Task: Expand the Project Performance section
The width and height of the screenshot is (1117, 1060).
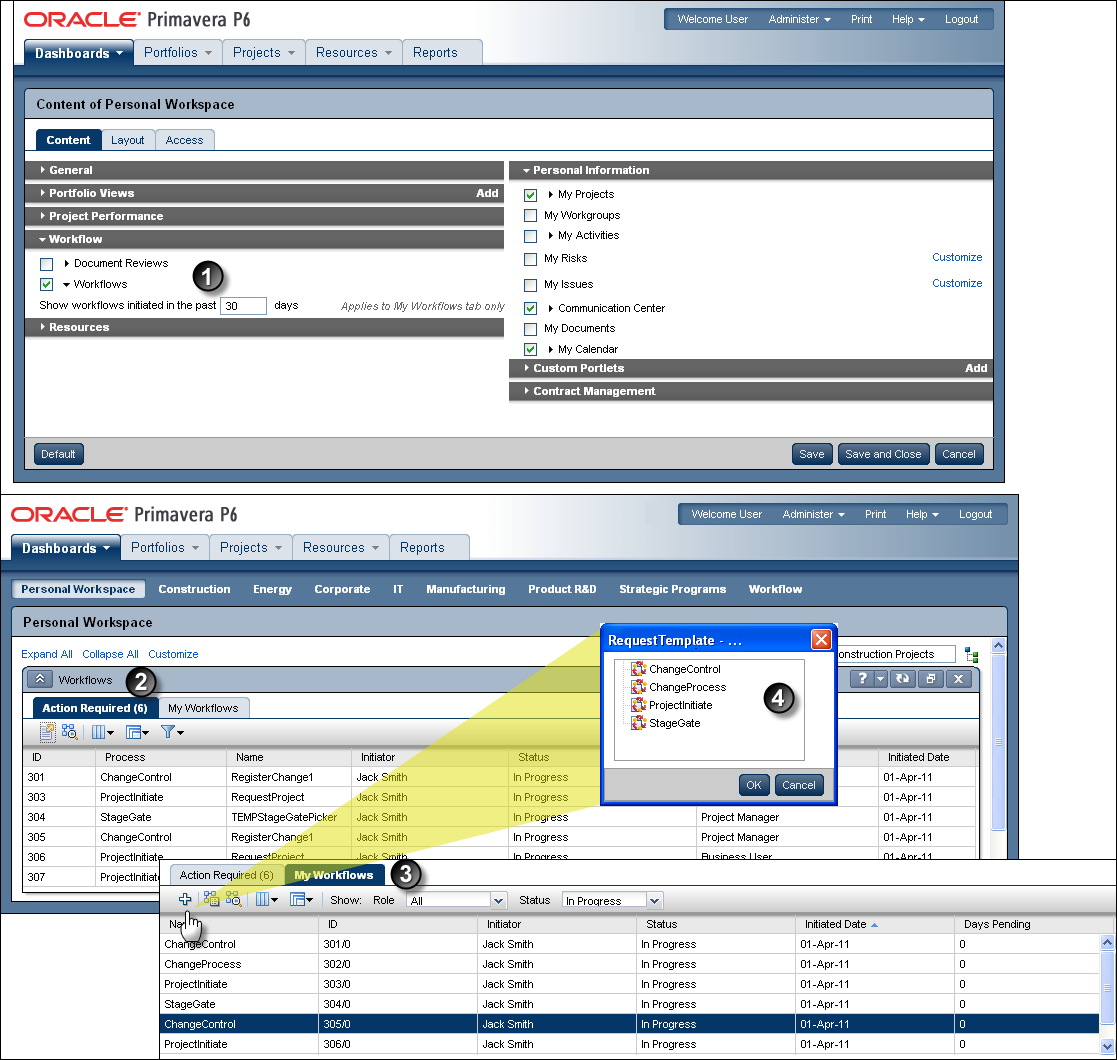Action: 264,216
